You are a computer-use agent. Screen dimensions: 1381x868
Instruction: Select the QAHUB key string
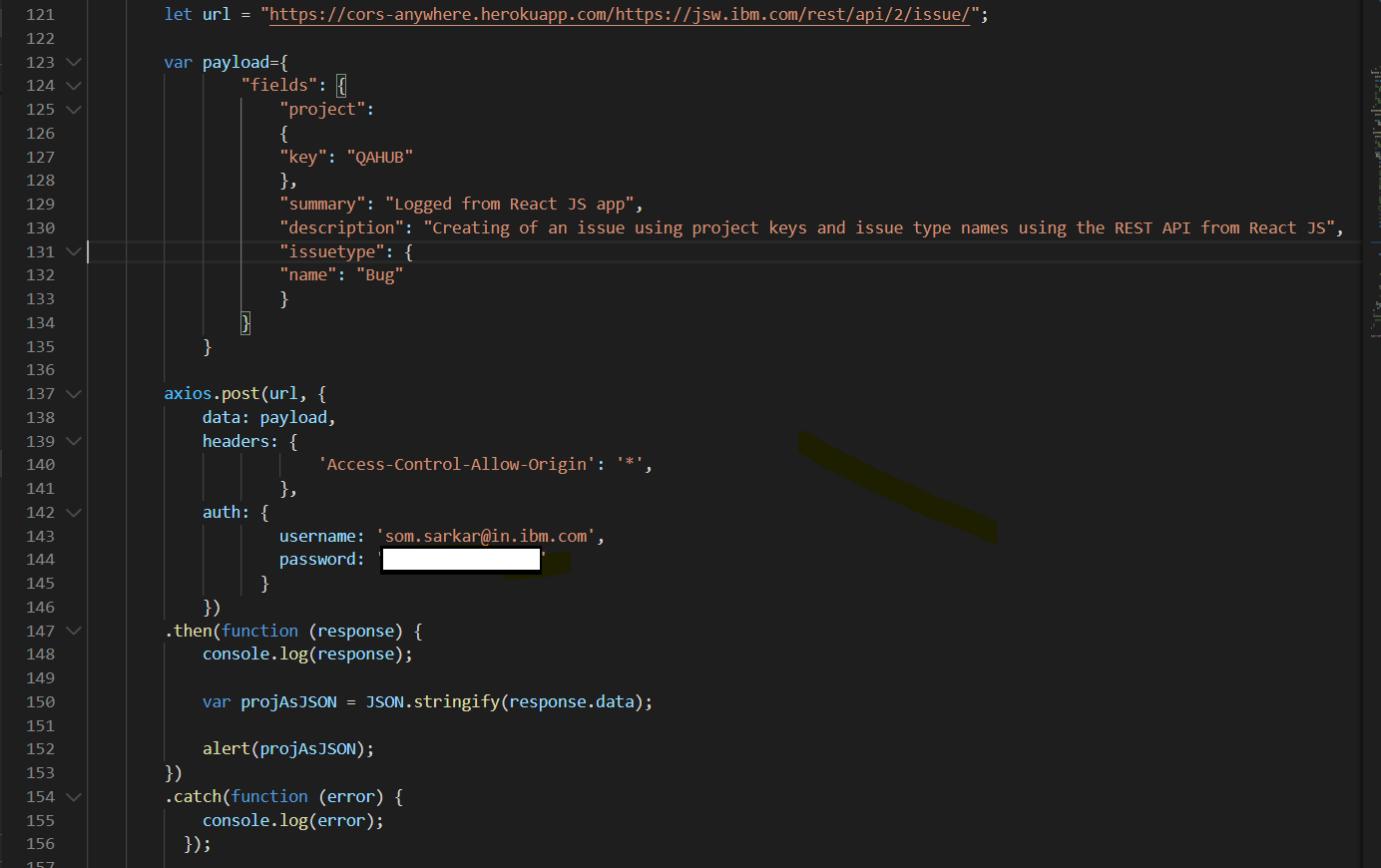[380, 156]
